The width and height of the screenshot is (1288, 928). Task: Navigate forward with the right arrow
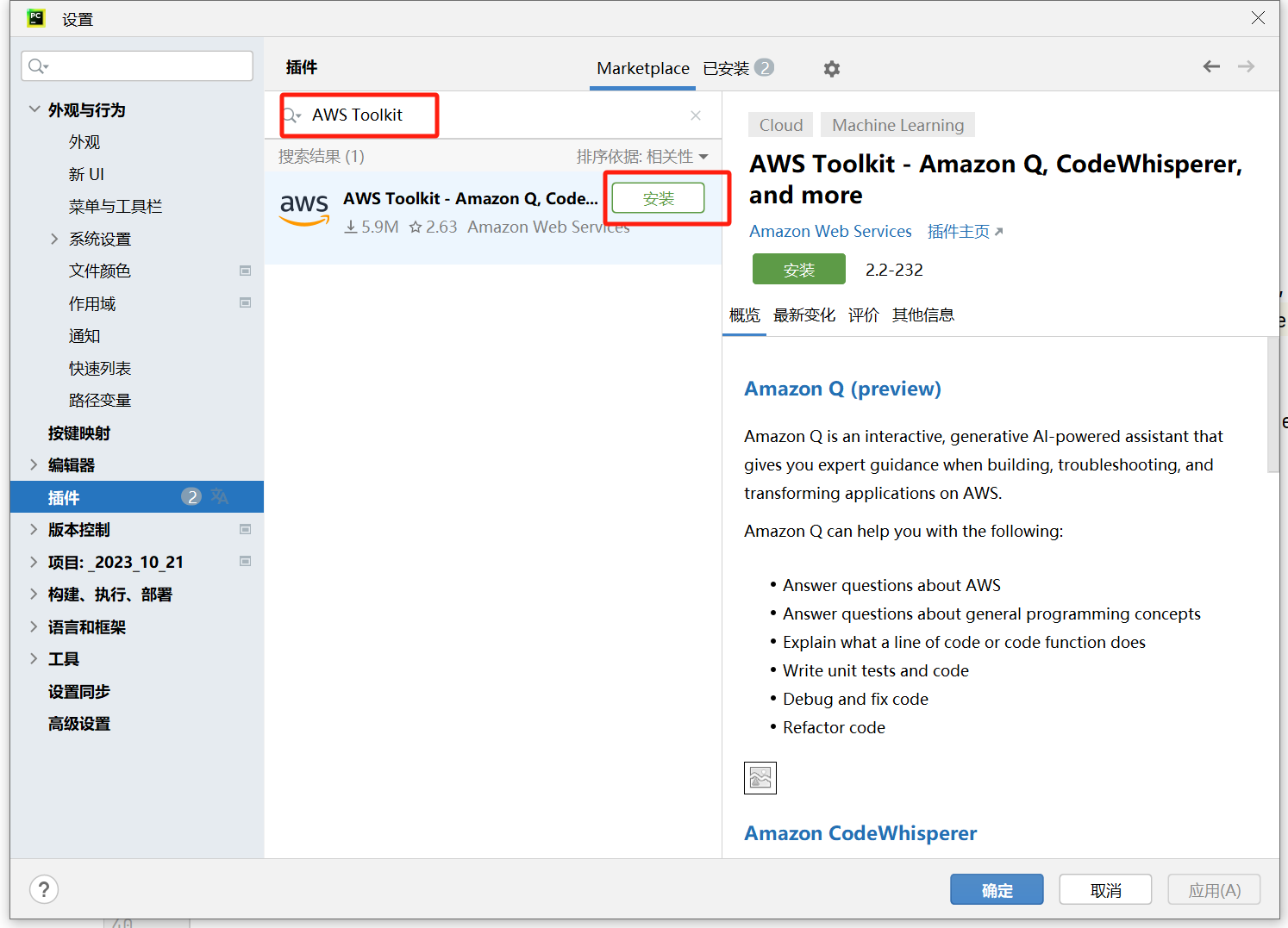point(1246,66)
